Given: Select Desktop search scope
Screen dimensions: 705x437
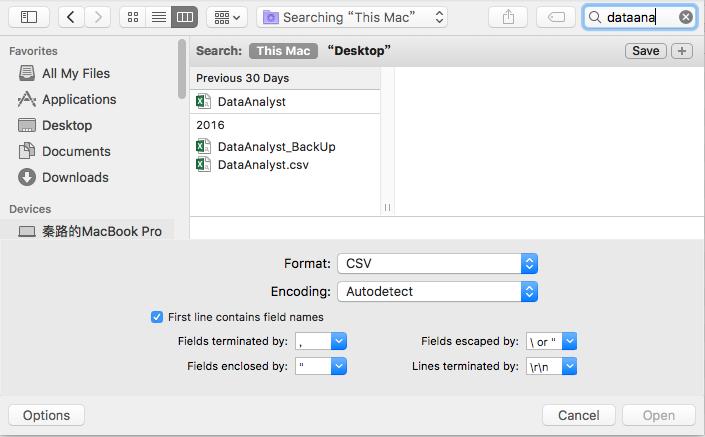Looking at the screenshot, I should coord(358,51).
